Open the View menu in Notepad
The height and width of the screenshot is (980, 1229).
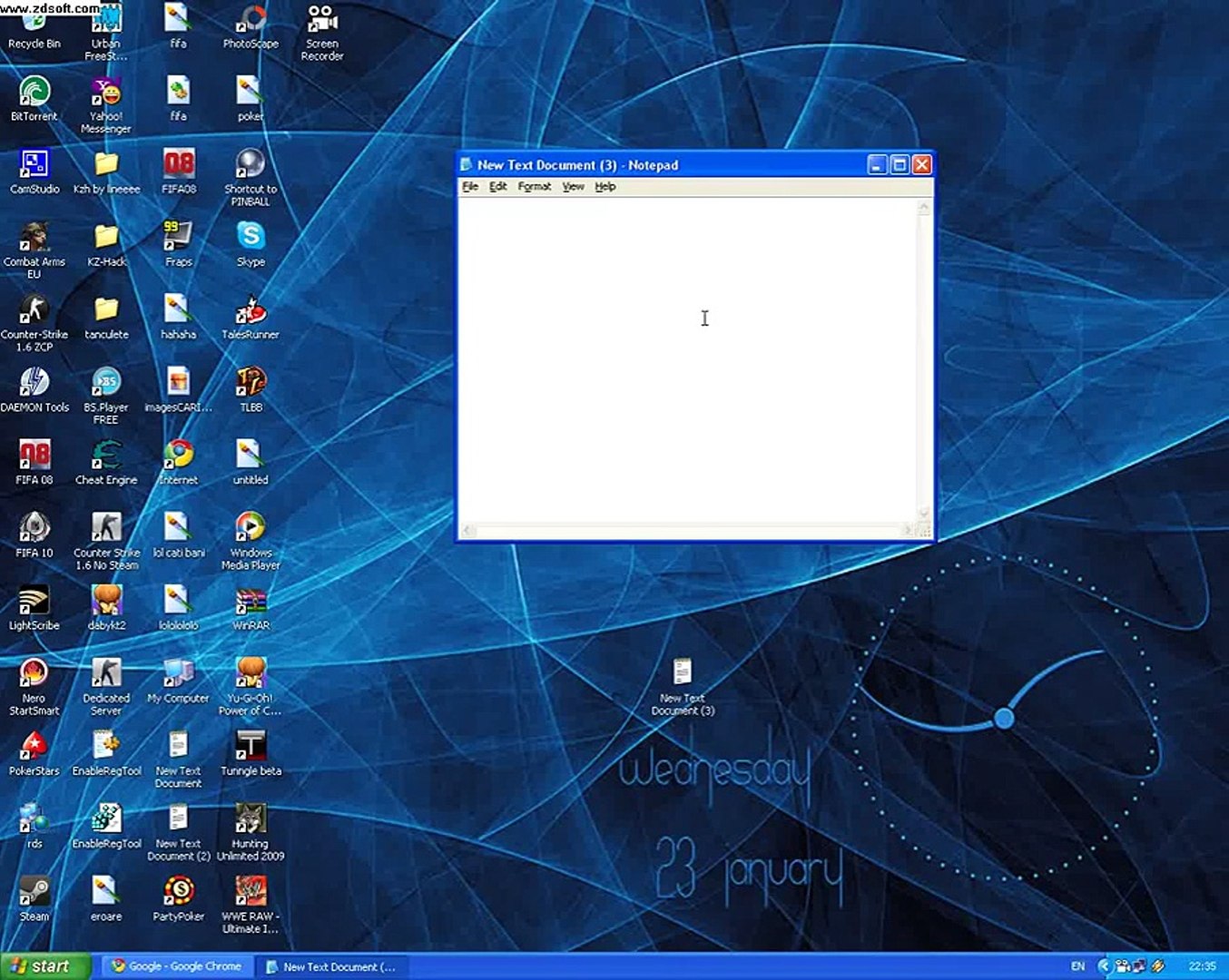pyautogui.click(x=573, y=187)
